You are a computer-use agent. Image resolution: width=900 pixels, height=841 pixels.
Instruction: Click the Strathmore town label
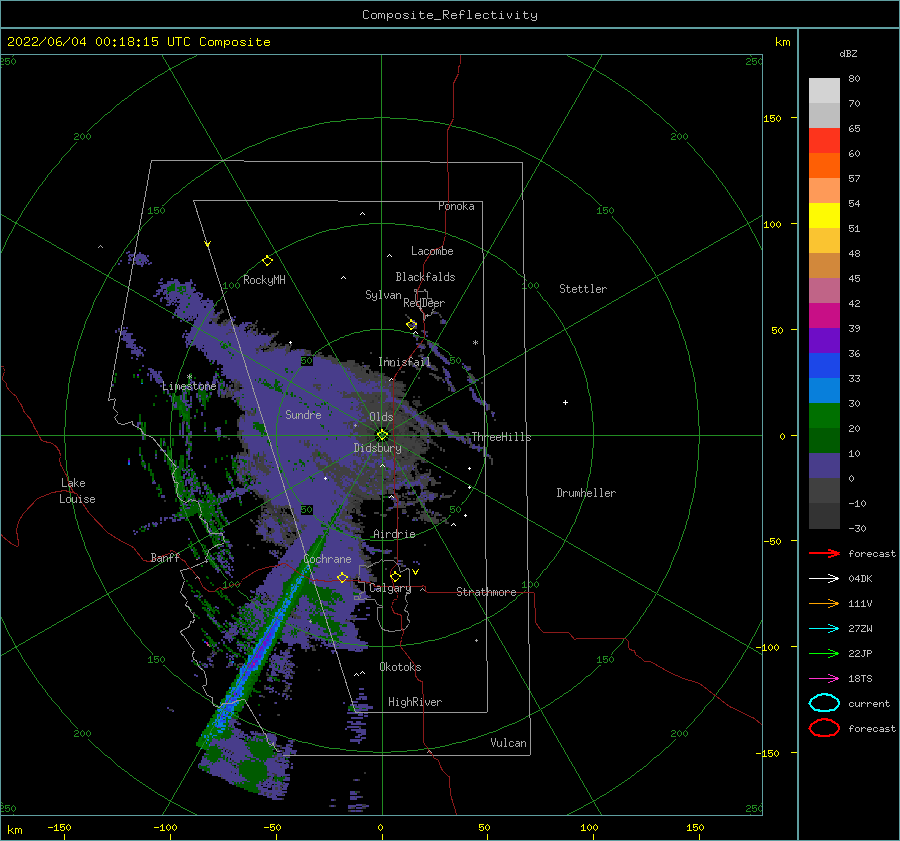point(486,592)
